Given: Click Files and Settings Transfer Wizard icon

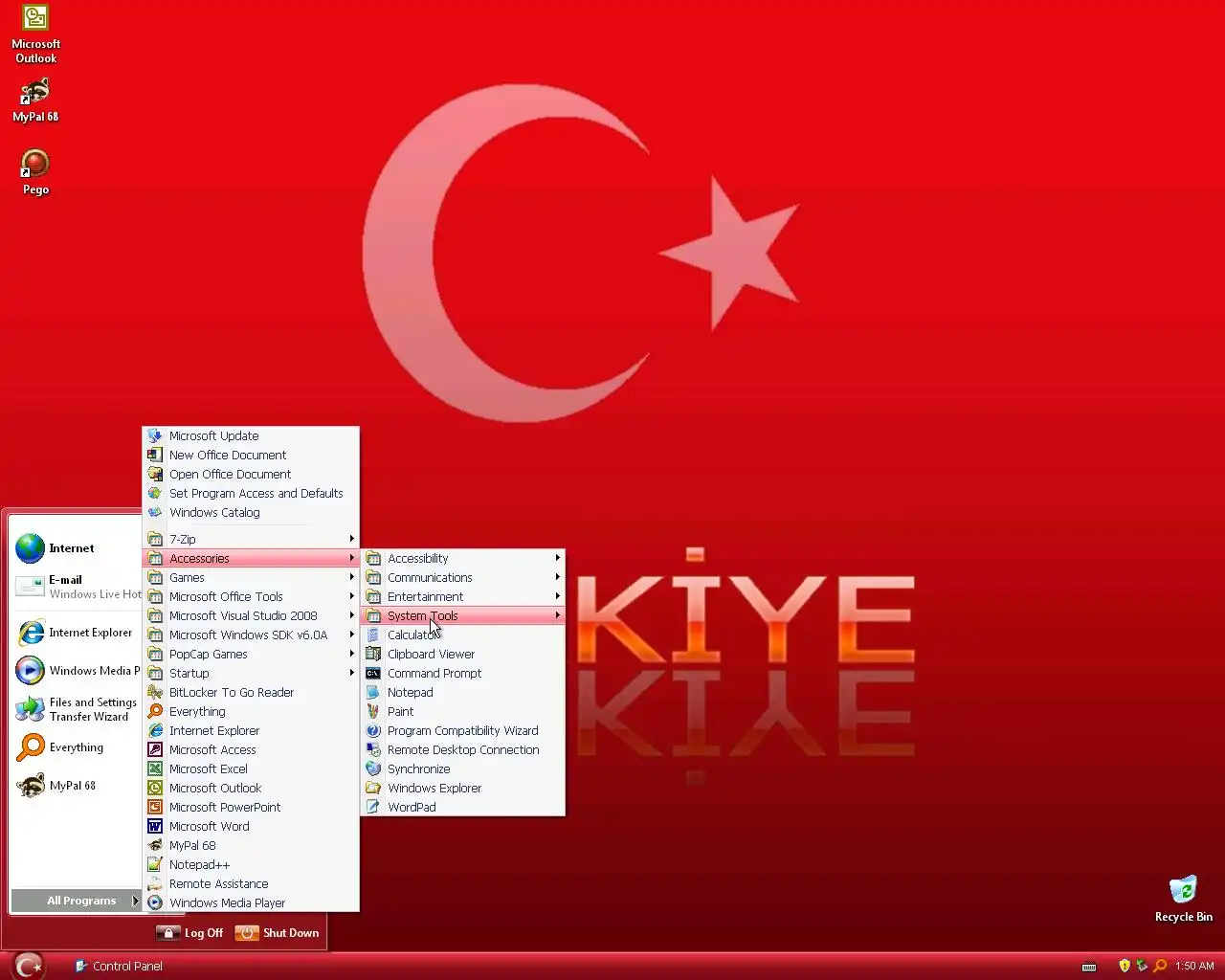Looking at the screenshot, I should tap(30, 709).
